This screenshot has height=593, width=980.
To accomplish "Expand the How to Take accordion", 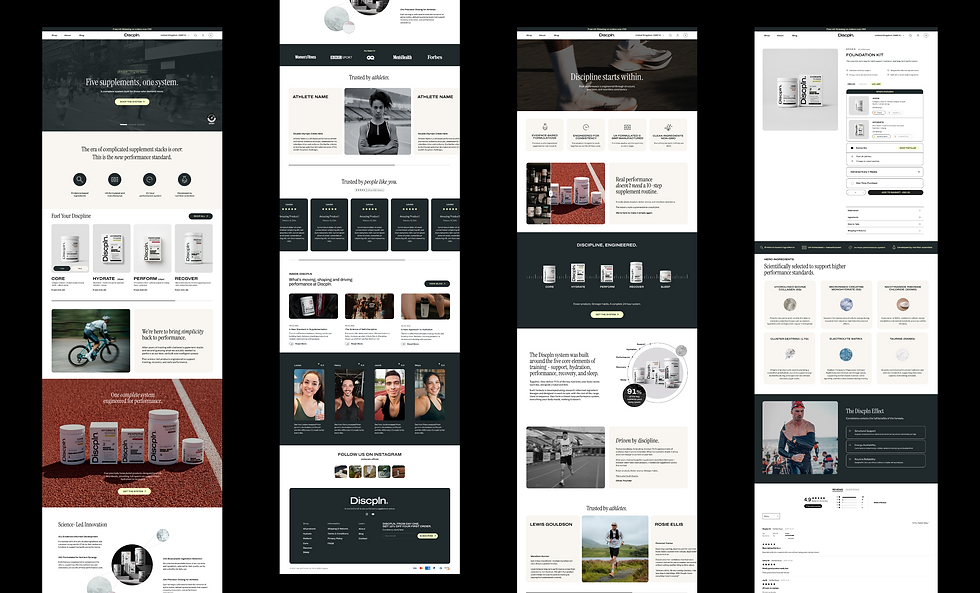I will [884, 224].
